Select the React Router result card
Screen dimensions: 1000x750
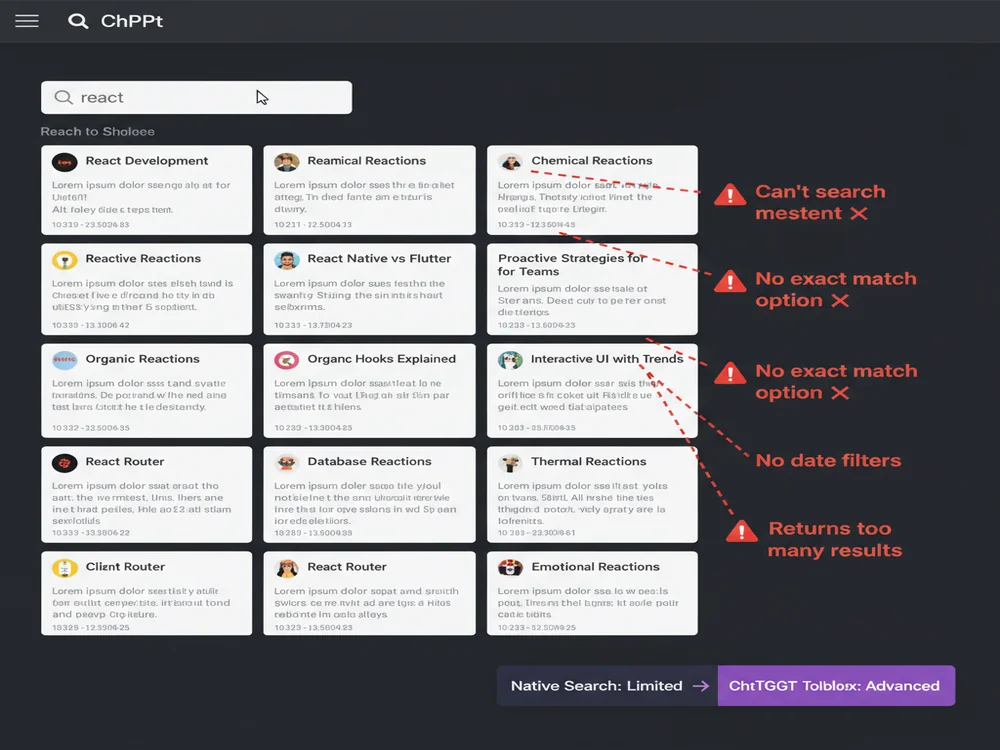(x=146, y=495)
